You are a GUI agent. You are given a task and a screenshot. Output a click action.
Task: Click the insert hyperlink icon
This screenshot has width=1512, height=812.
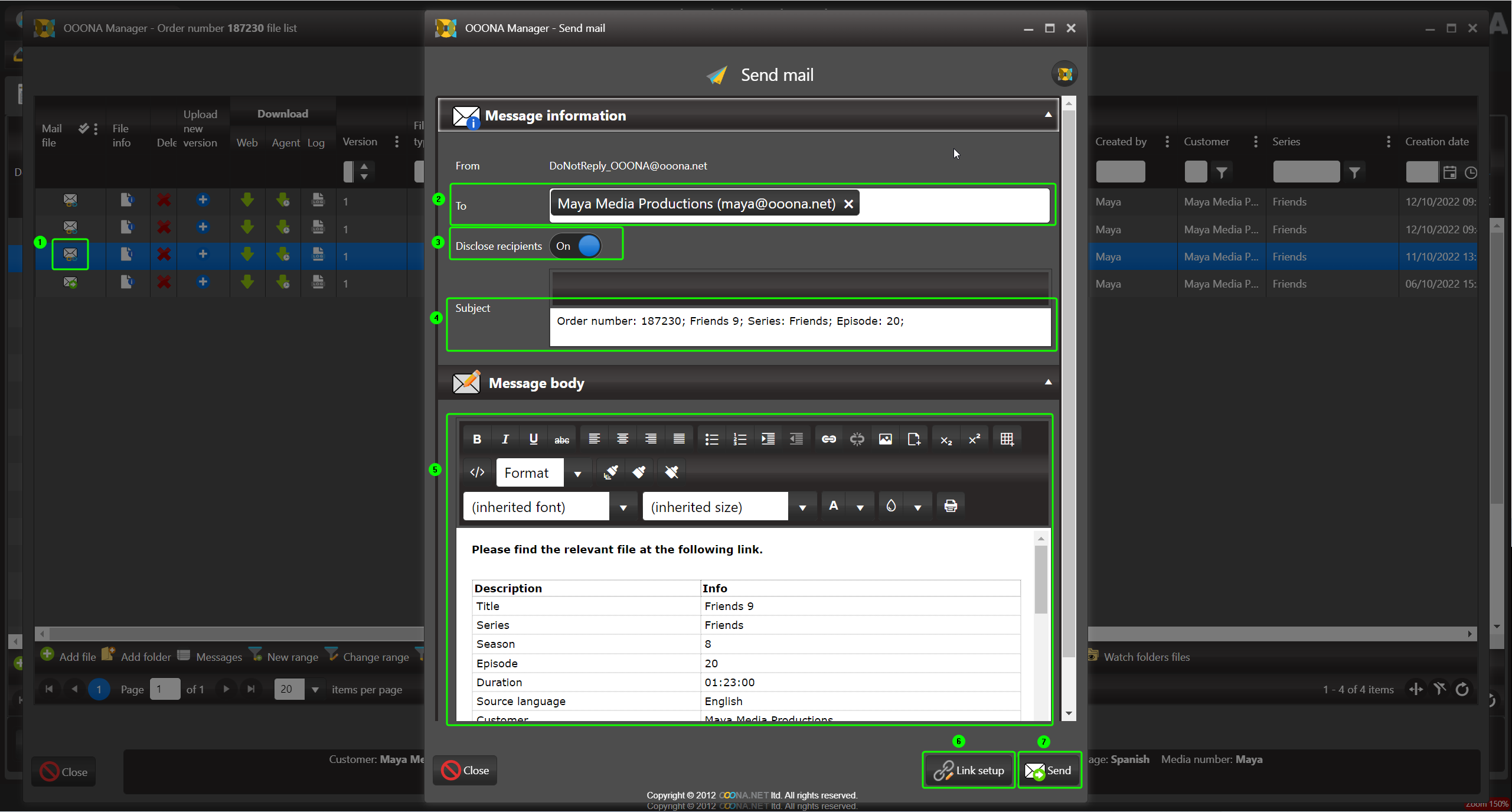tap(828, 439)
